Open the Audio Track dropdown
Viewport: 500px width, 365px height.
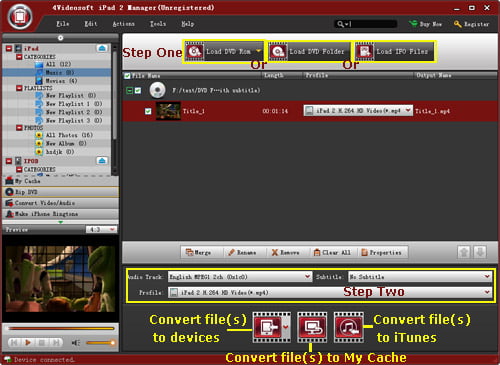click(x=240, y=277)
